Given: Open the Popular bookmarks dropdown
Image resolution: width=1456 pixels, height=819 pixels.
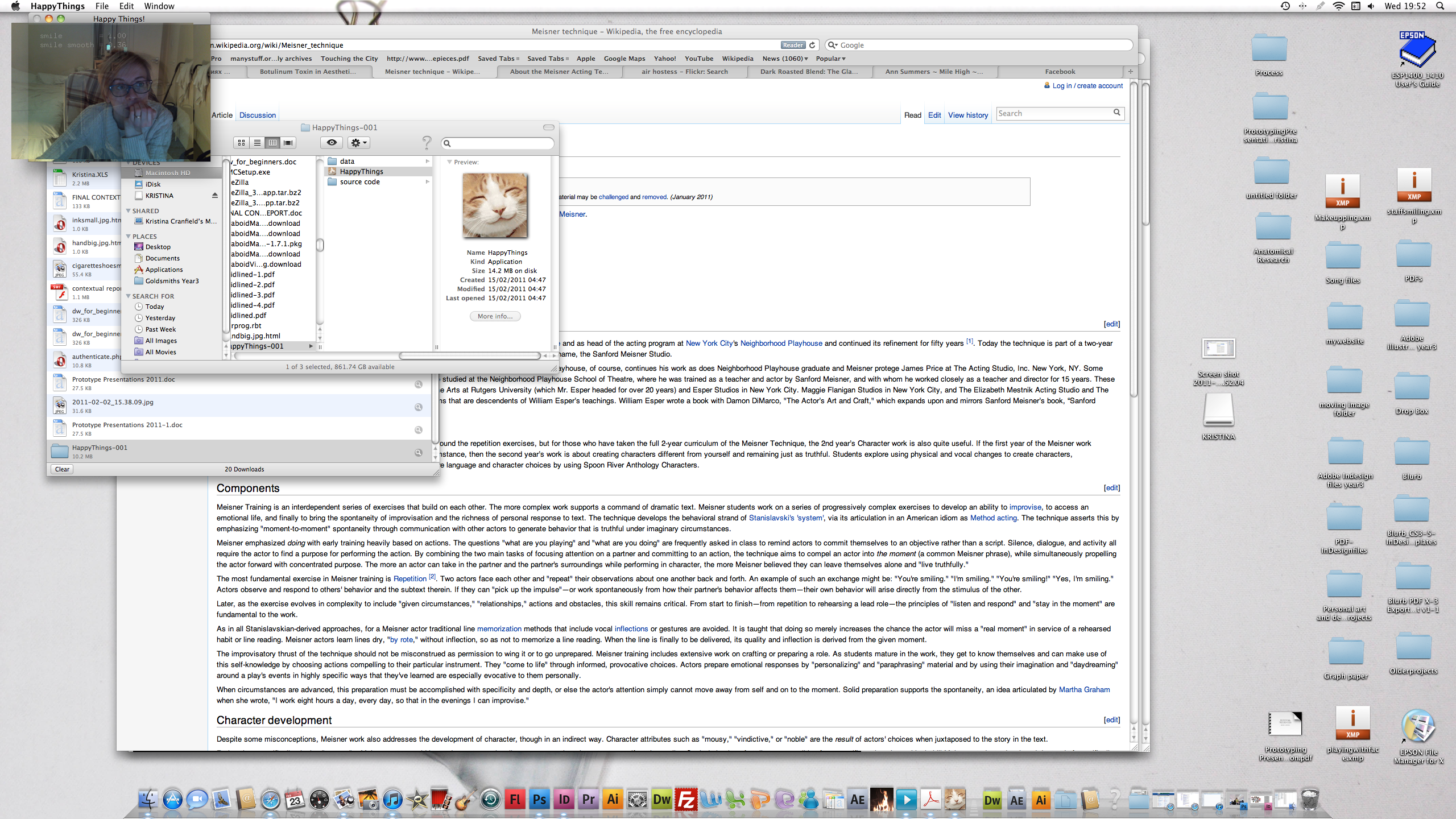Looking at the screenshot, I should tap(830, 59).
